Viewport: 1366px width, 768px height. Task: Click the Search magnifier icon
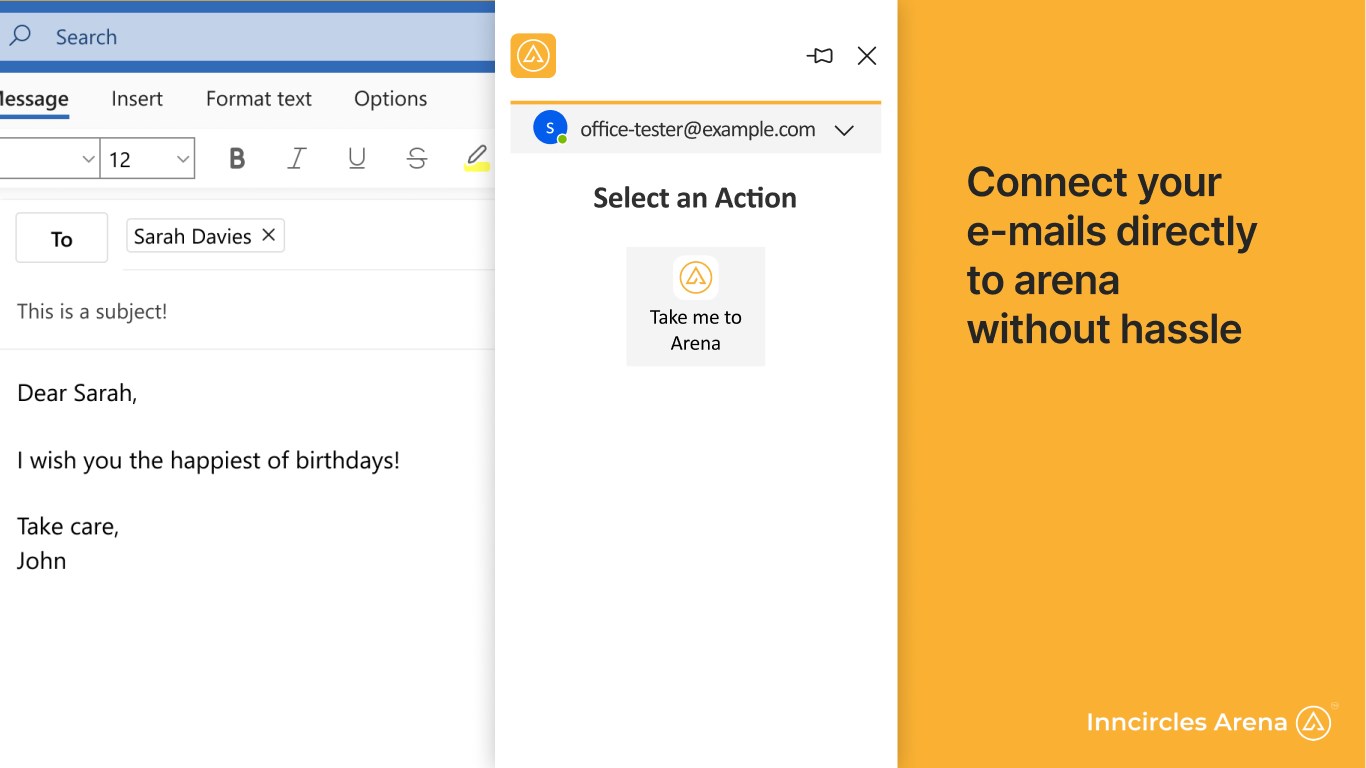click(x=19, y=36)
